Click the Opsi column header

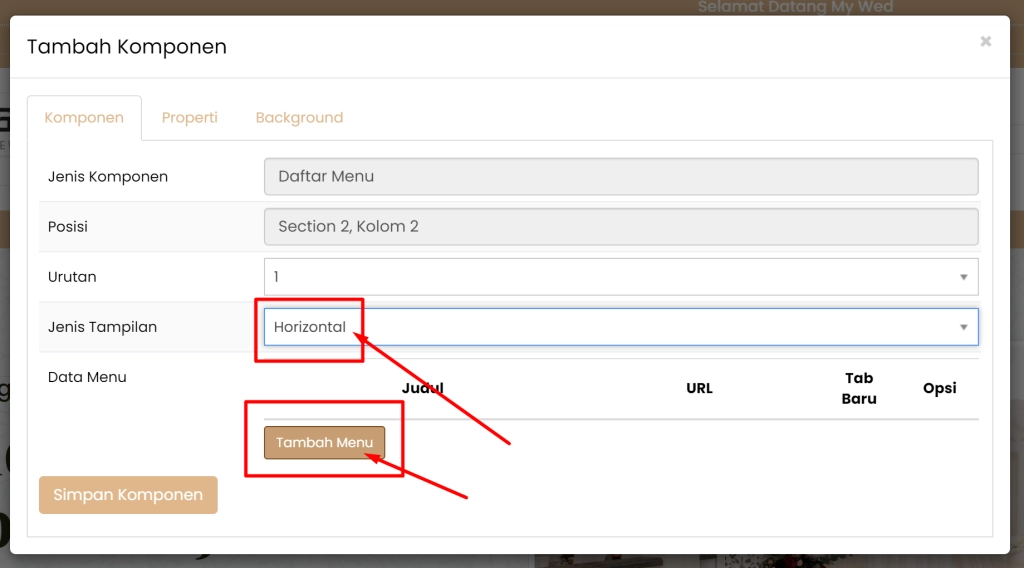point(939,388)
